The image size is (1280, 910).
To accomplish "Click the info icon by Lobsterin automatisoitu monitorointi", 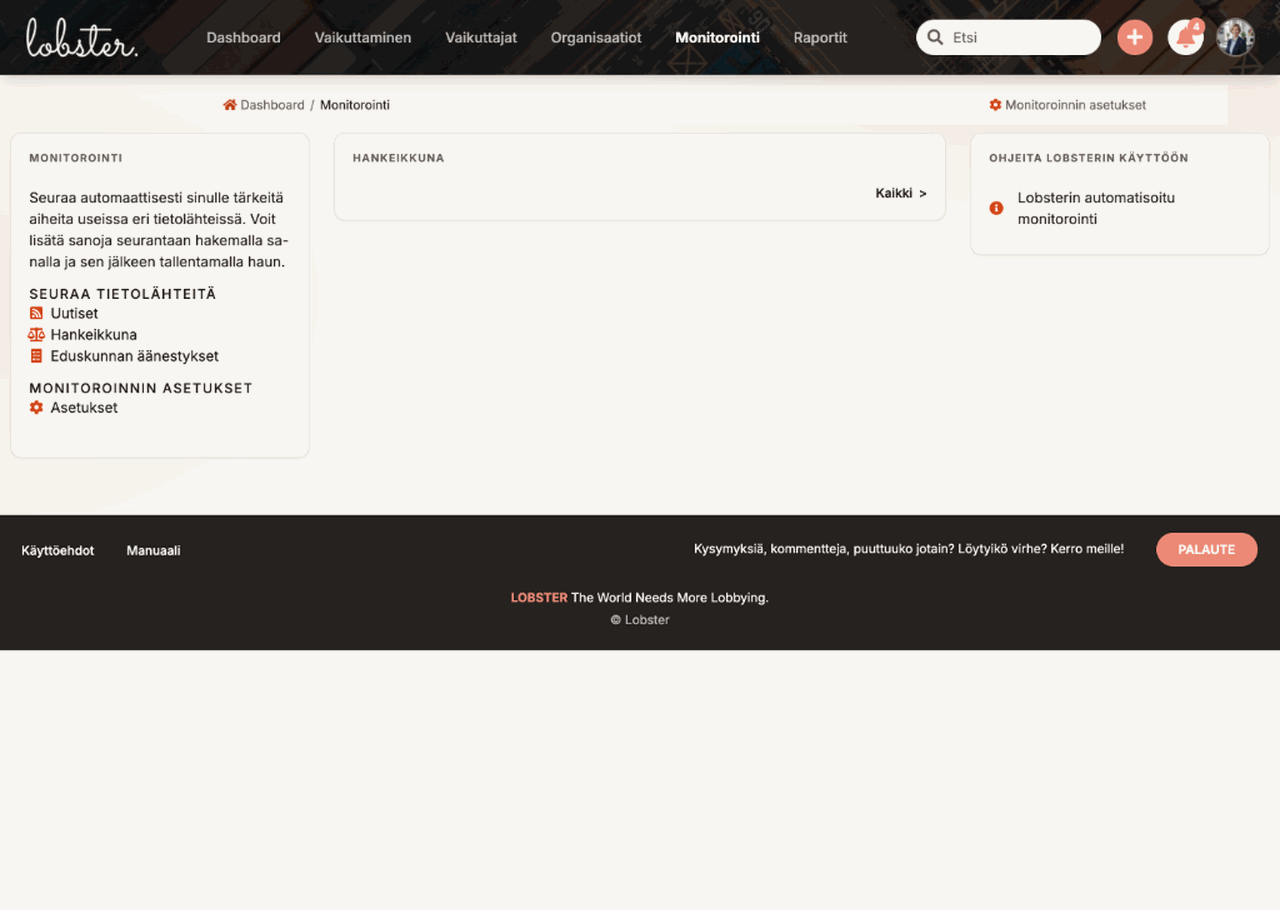I will point(996,208).
